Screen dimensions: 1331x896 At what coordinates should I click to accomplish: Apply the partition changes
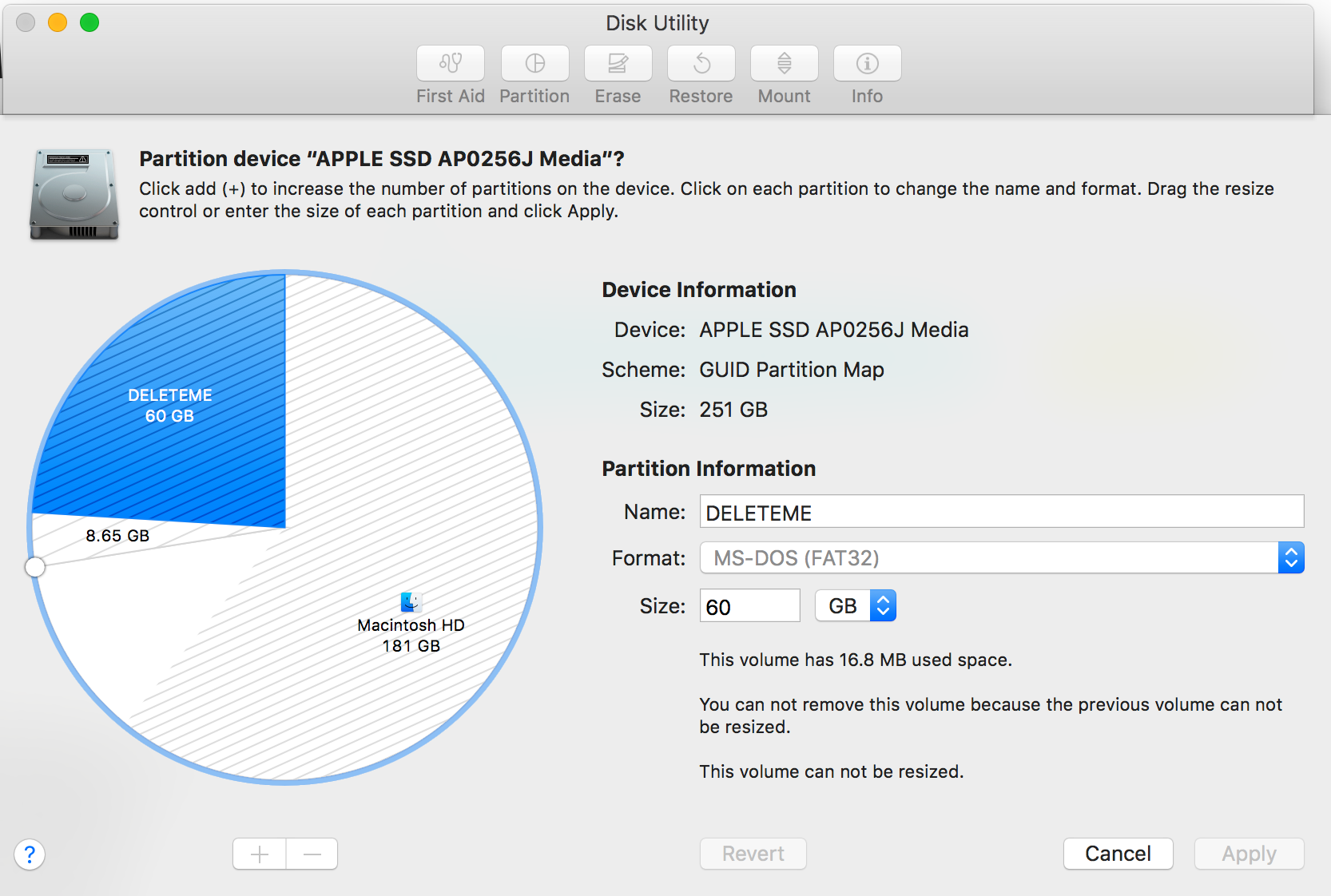click(x=1248, y=854)
